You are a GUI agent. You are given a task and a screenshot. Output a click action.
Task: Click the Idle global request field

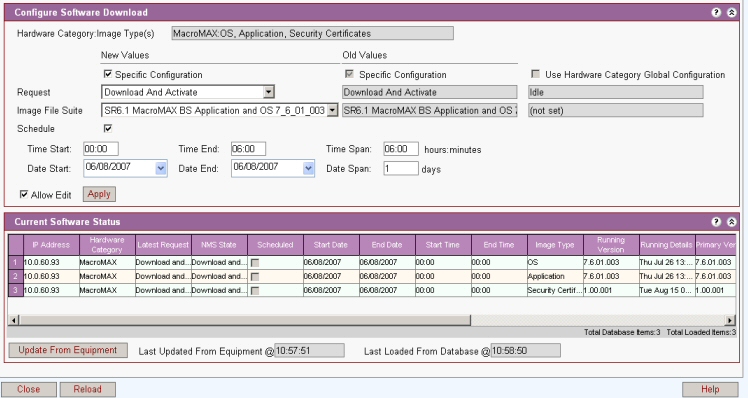click(615, 92)
